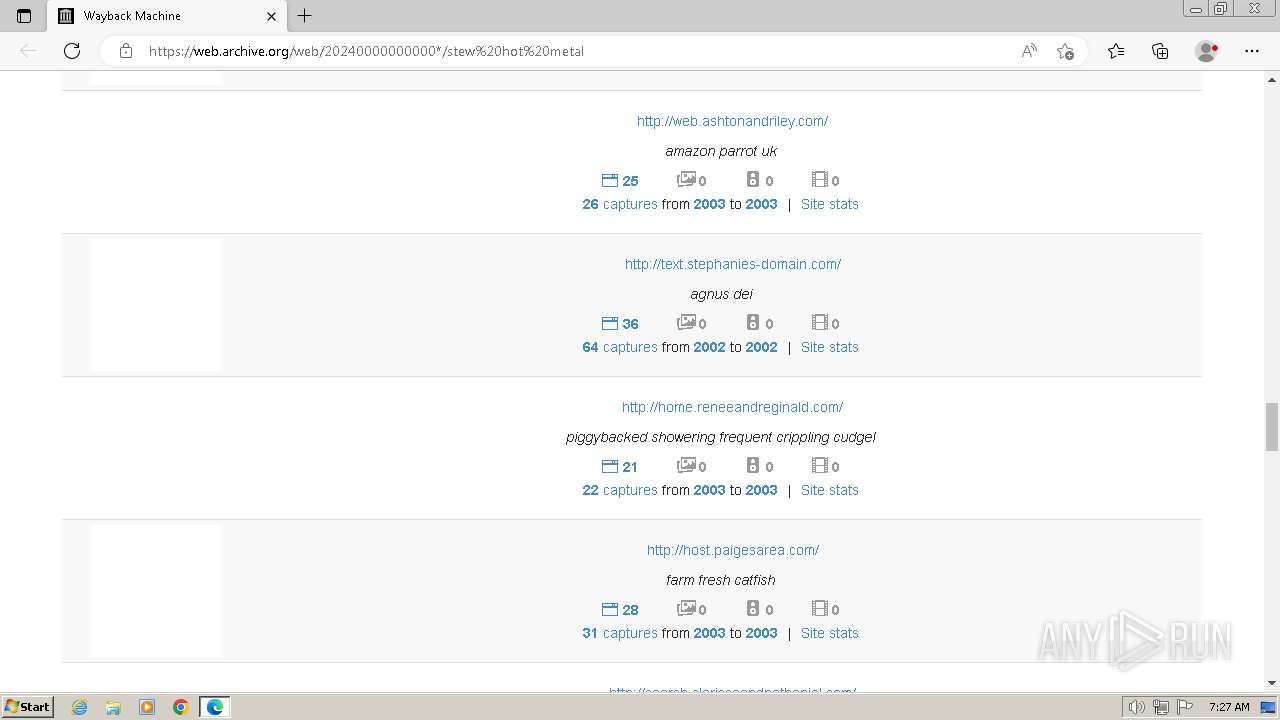1280x720 pixels.
Task: Open Edge Settings and more menu
Action: click(1252, 51)
